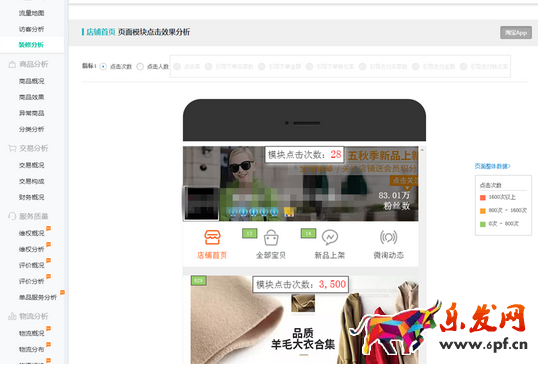
Task: Open 异常商品 in the sidebar
Action: 32,113
